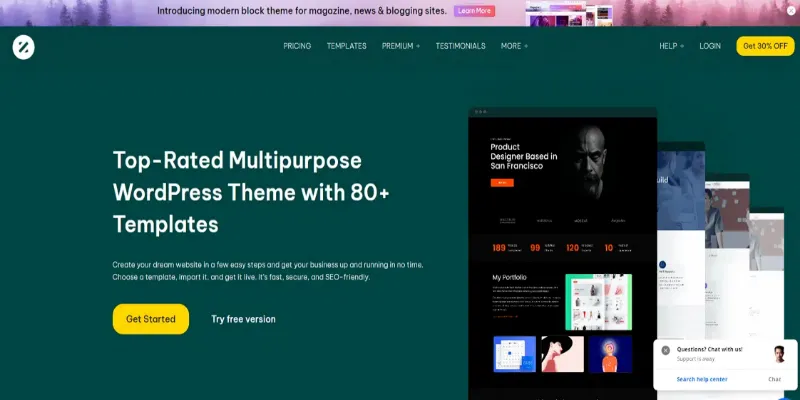The width and height of the screenshot is (800, 400).
Task: Dismiss the chat widget with X icon
Action: coord(665,351)
